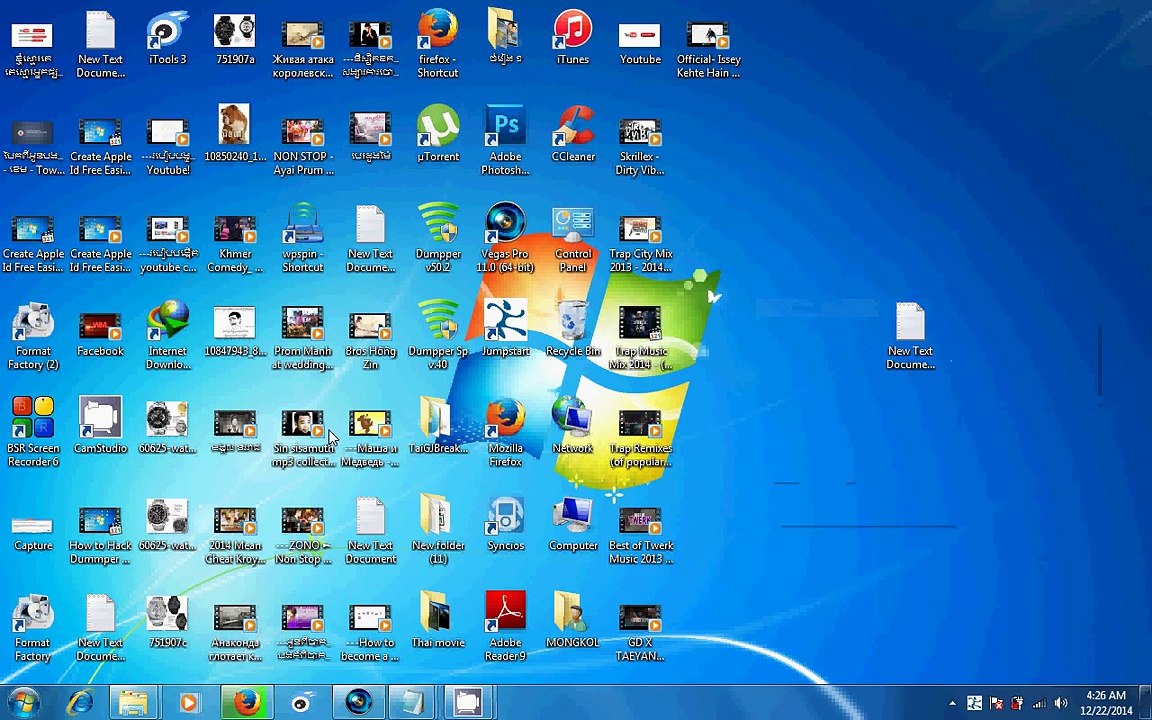Select the Format Factory (2) icon
Viewport: 1152px width, 720px height.
click(32, 336)
